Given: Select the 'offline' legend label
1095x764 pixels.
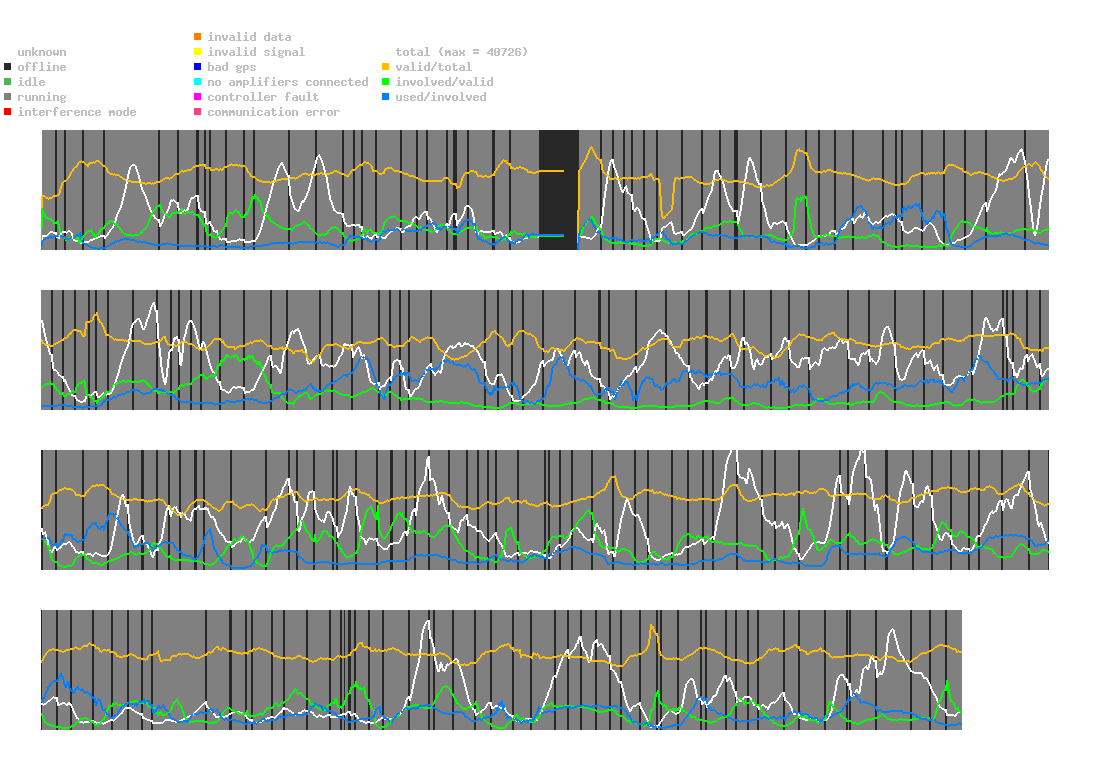Looking at the screenshot, I should [x=42, y=67].
